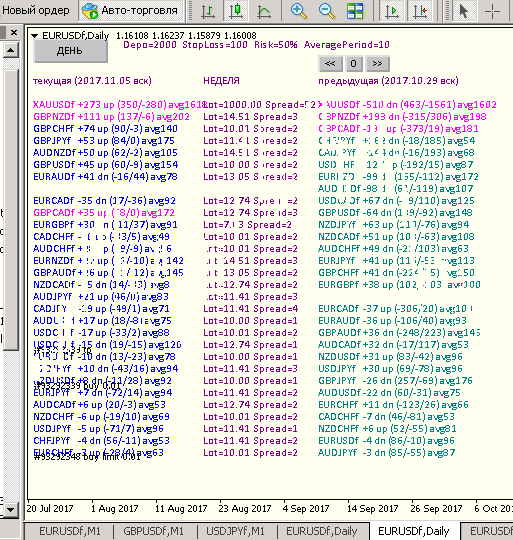Open the New Order (Новый ордер) button
This screenshot has height=540, width=513.
pyautogui.click(x=35, y=10)
